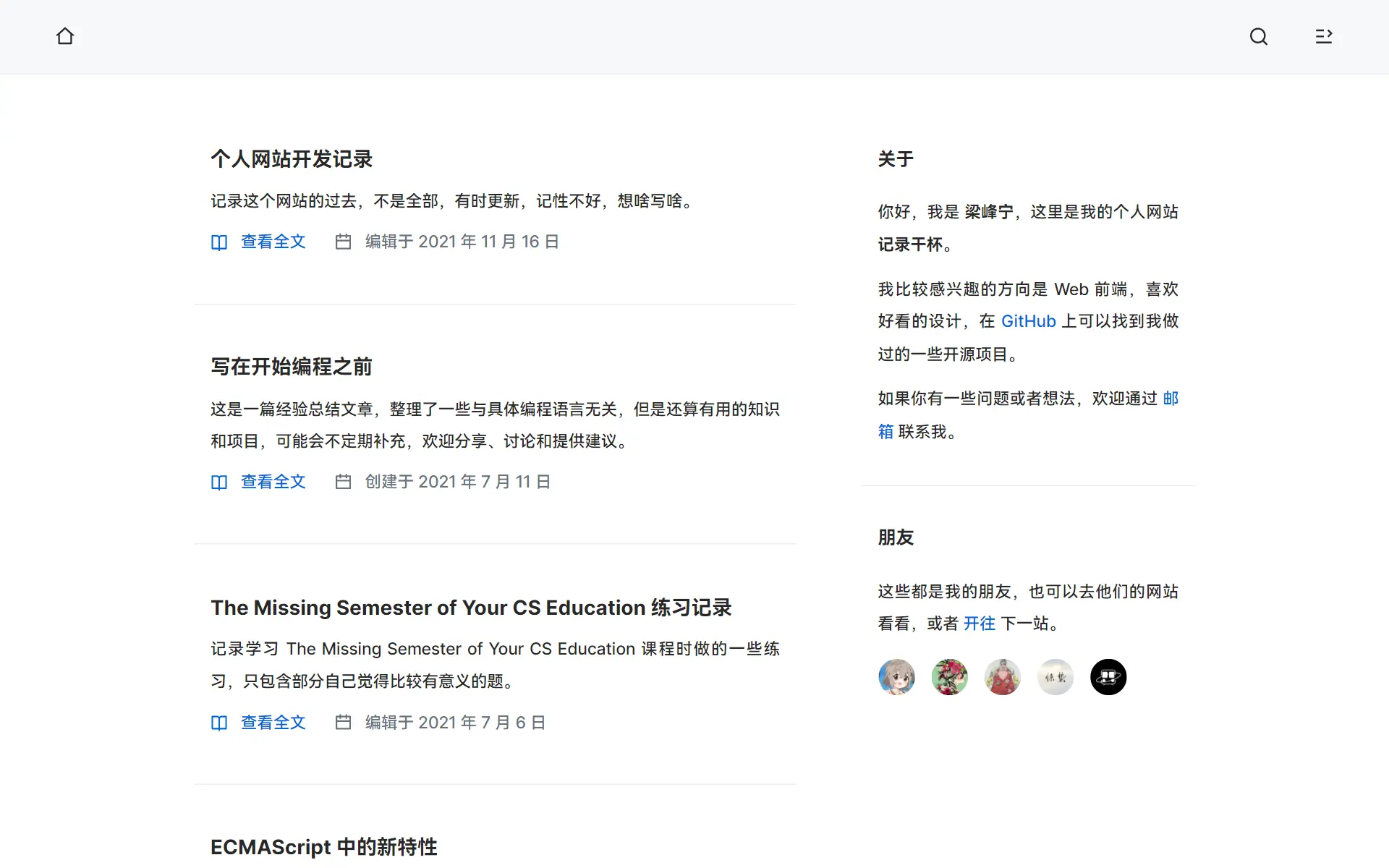This screenshot has width=1389, height=868.
Task: Click the calendar icon next to 创建于 2021 年 7 月 11 日
Action: 344,482
